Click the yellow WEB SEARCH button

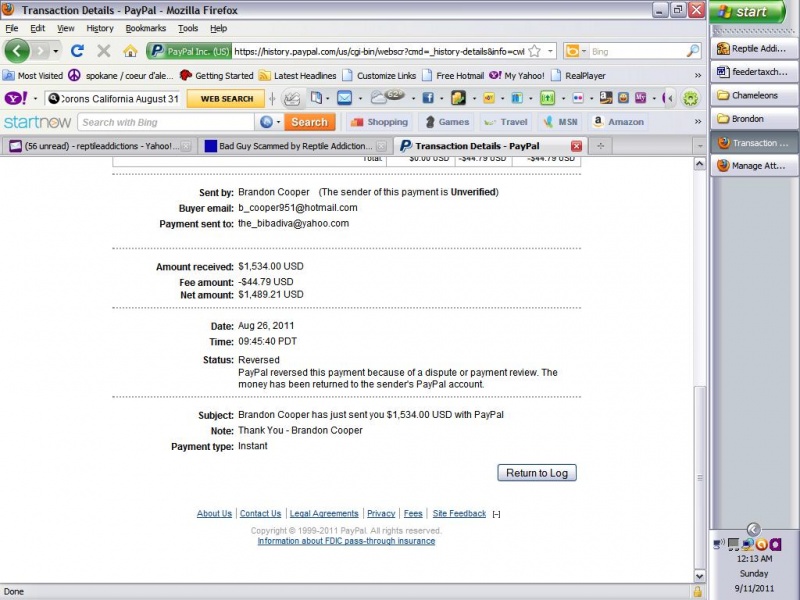(x=227, y=98)
